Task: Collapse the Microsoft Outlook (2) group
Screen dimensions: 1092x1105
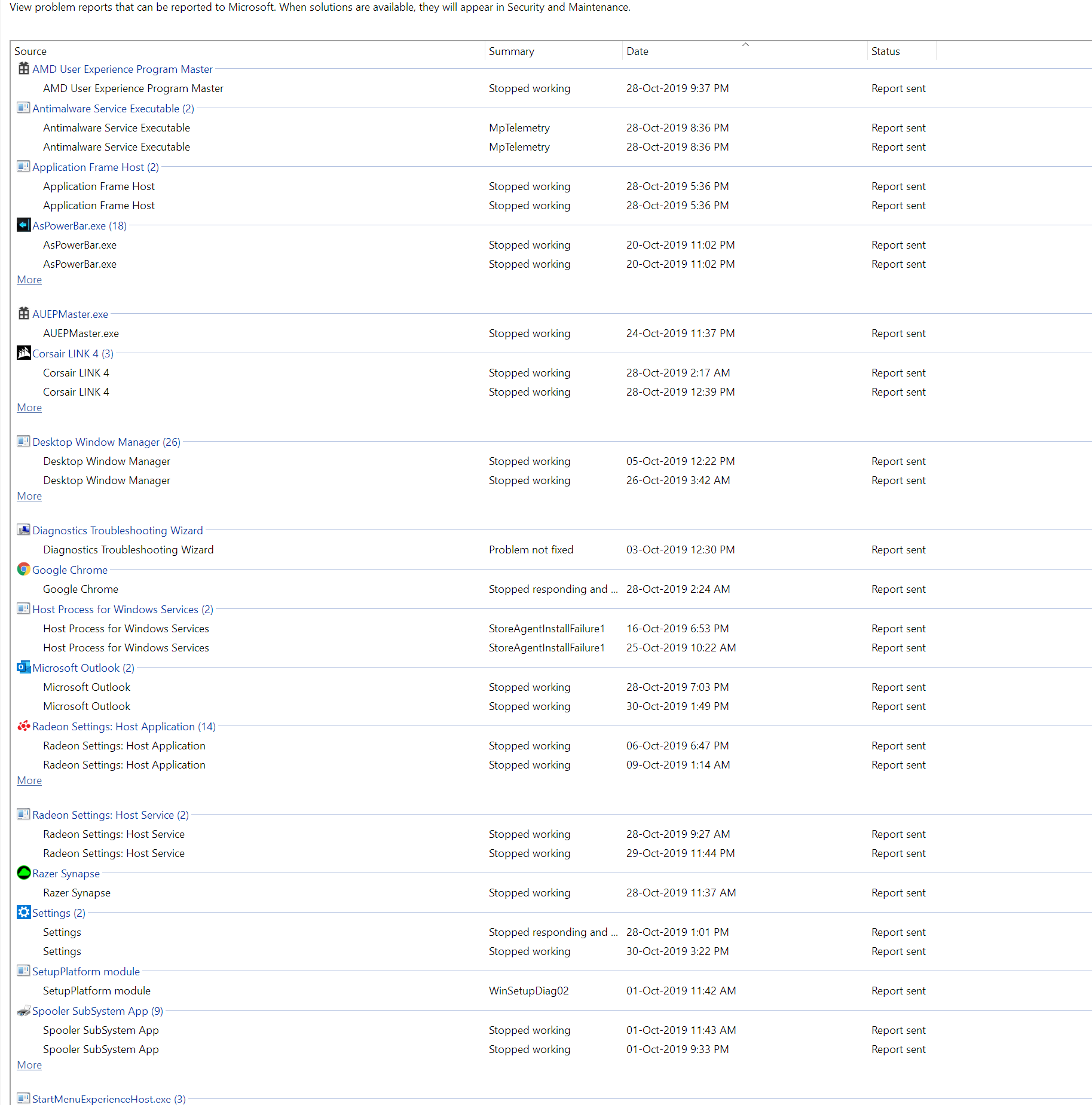Action: point(84,668)
